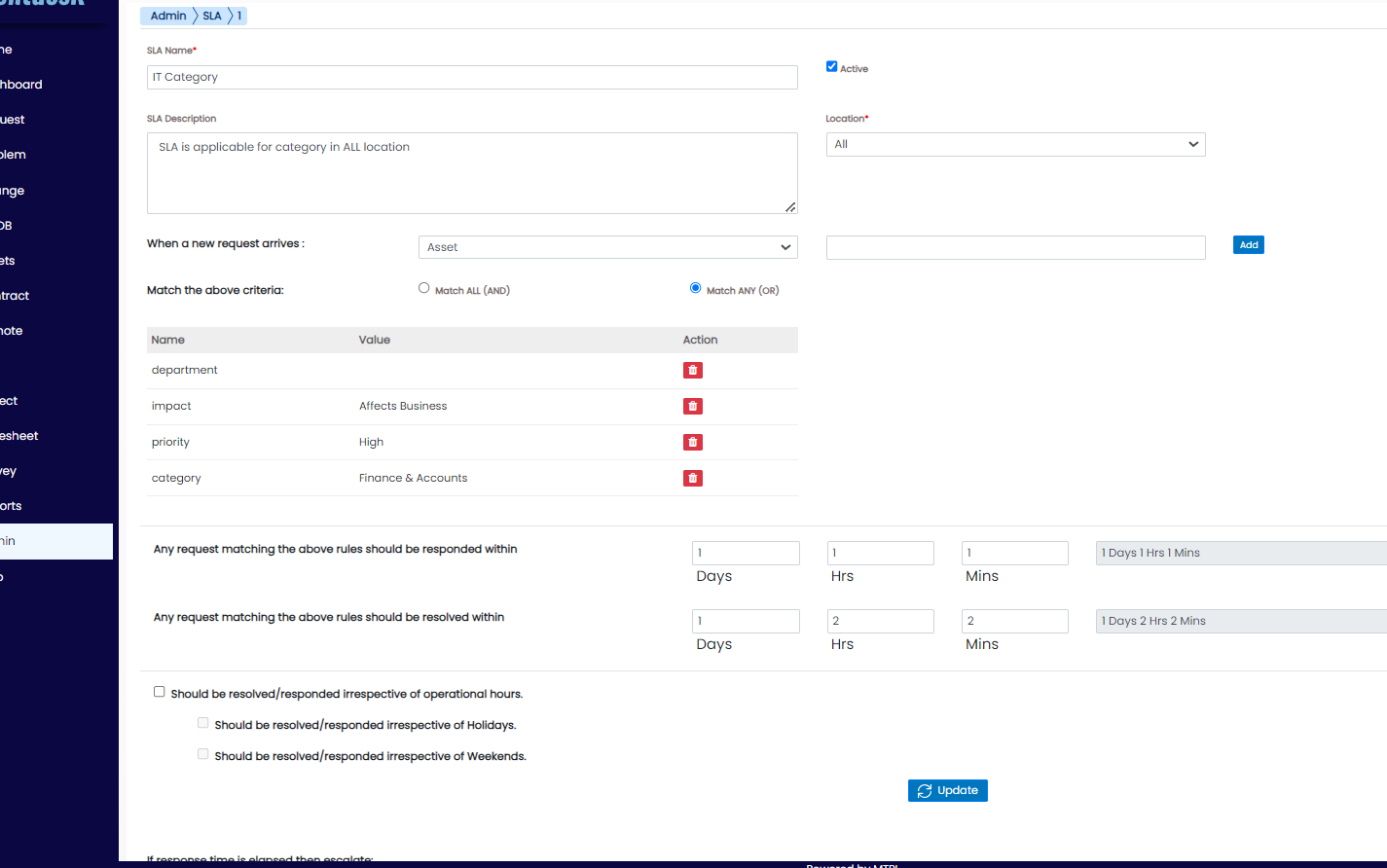This screenshot has width=1387, height=868.
Task: Delete the category criteria row
Action: tap(693, 478)
